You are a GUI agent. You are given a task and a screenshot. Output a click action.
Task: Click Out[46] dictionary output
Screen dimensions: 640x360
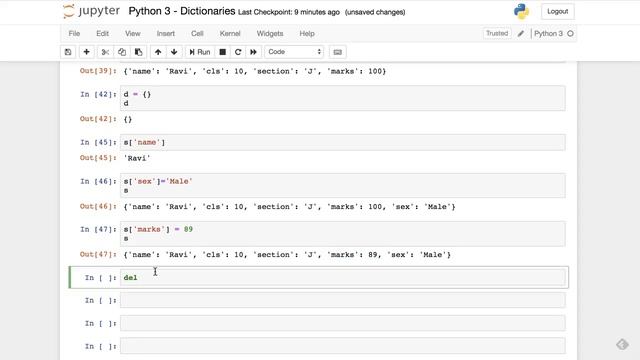[x=289, y=207]
